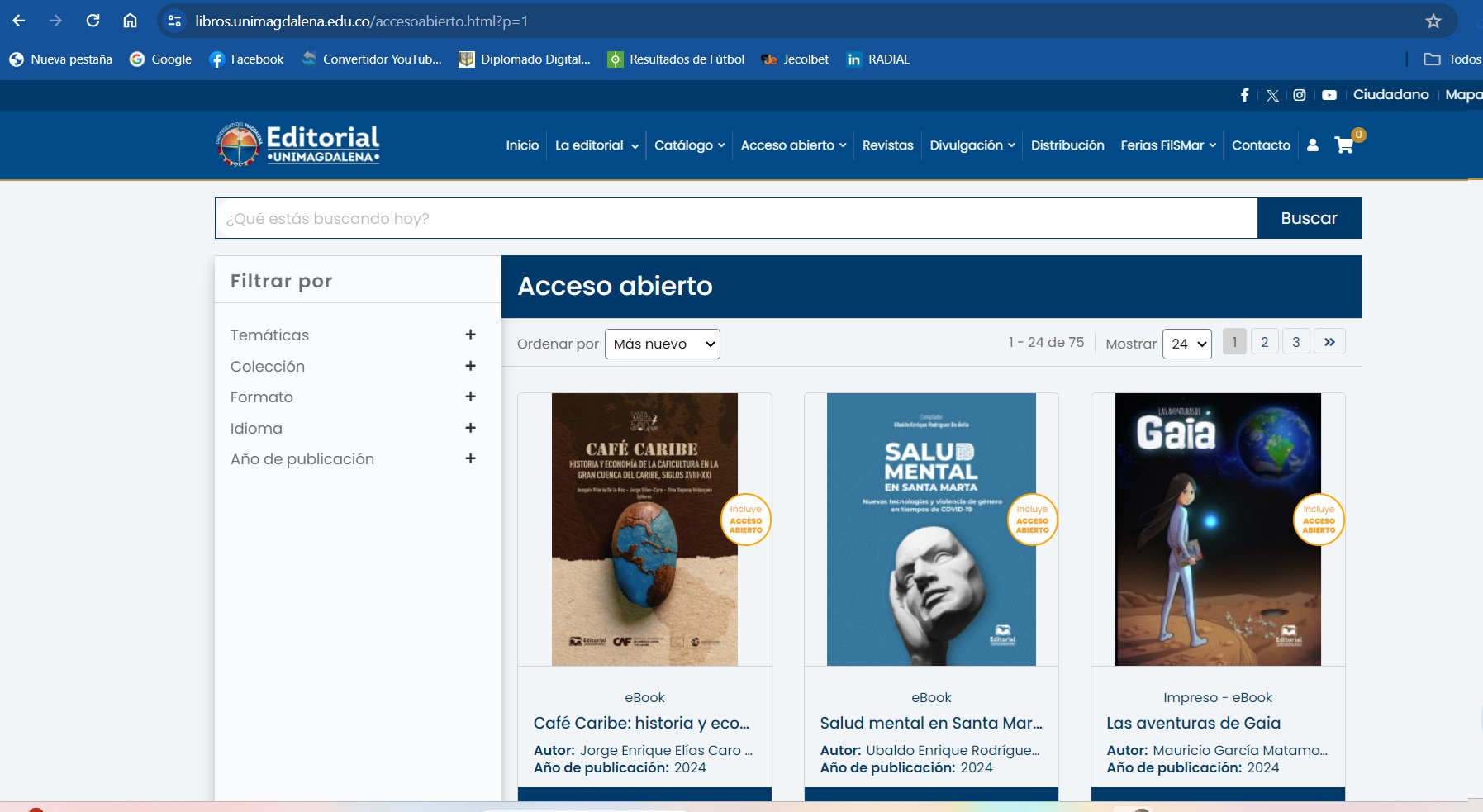Expand the Temáticas filter
The height and width of the screenshot is (812, 1483).
[470, 335]
